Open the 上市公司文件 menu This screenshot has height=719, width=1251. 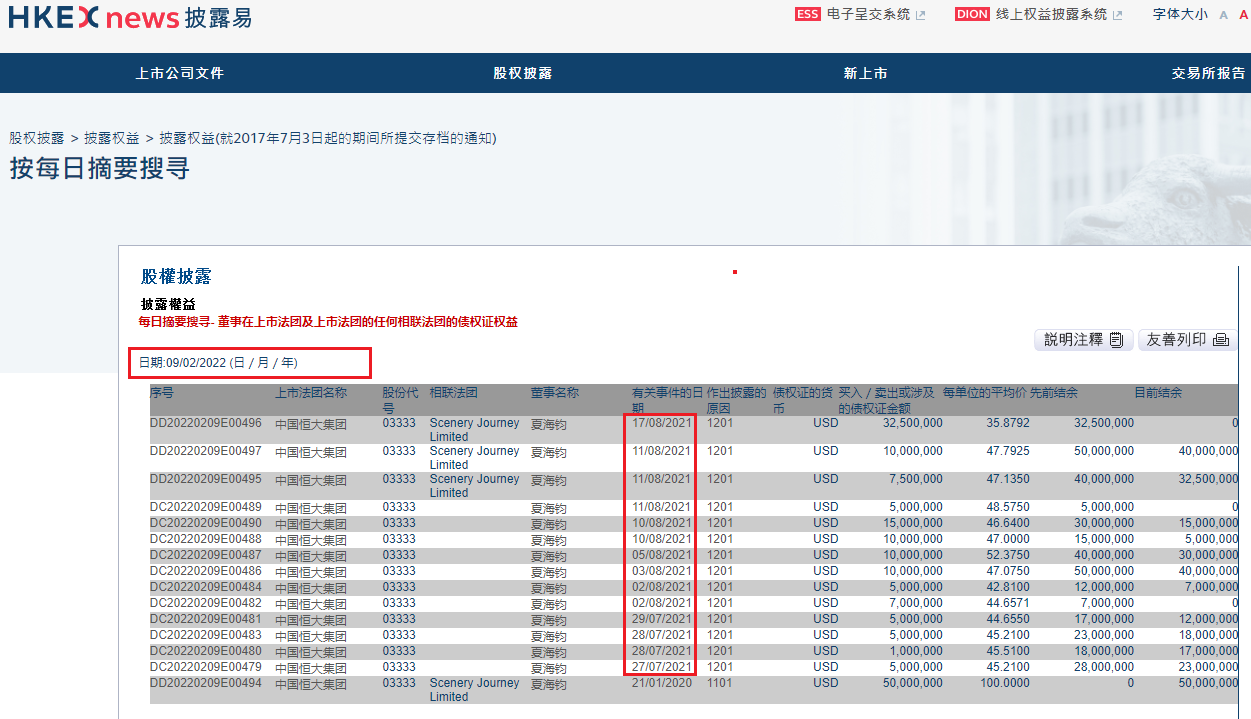tap(180, 73)
